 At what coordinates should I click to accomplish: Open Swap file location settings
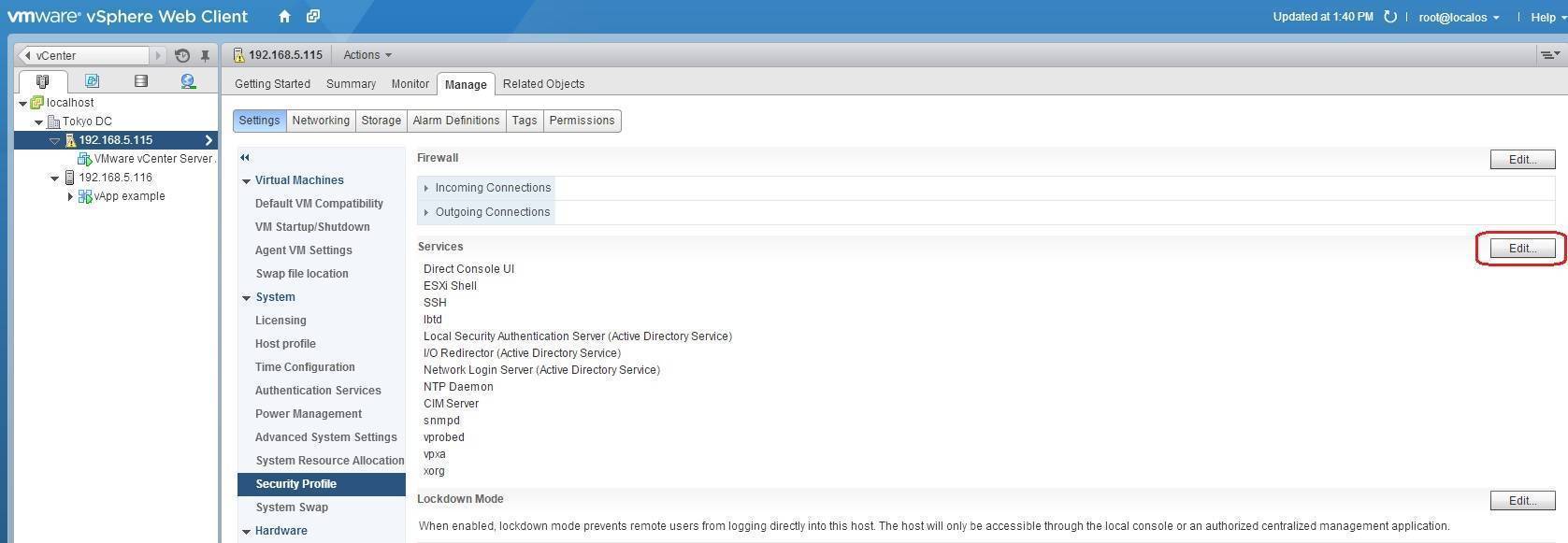[302, 274]
